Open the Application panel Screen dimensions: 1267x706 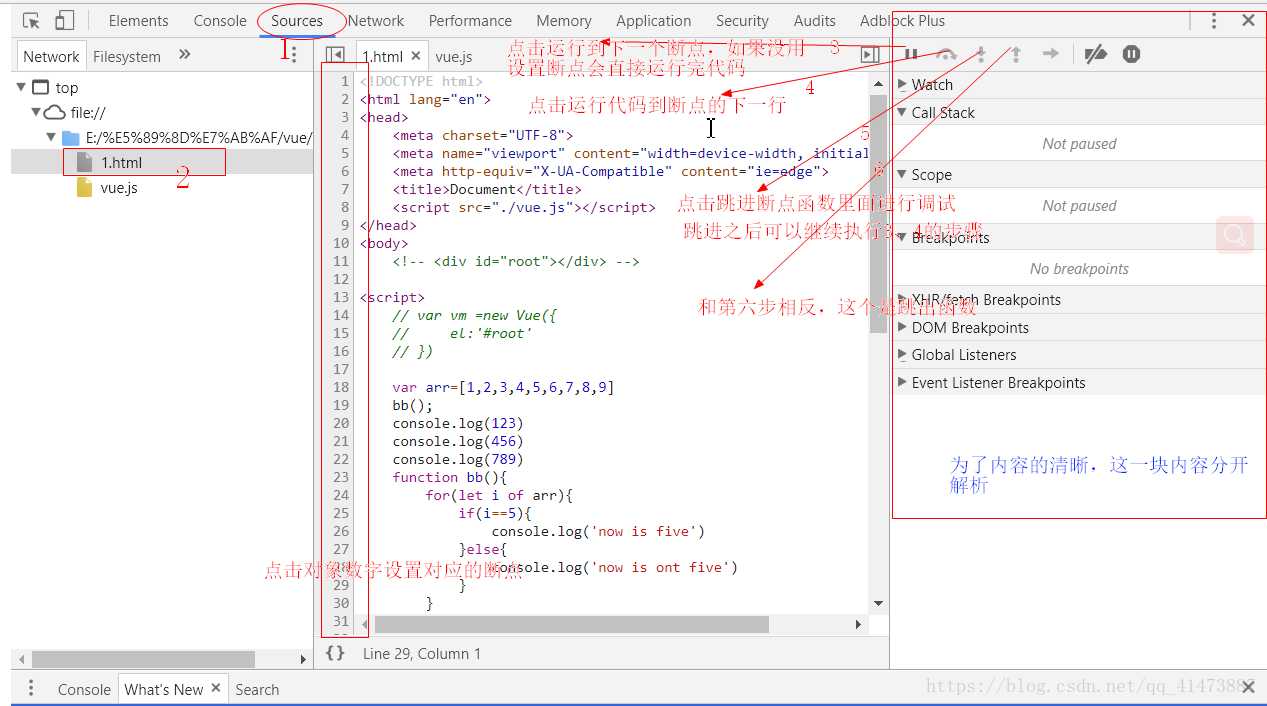tap(653, 20)
